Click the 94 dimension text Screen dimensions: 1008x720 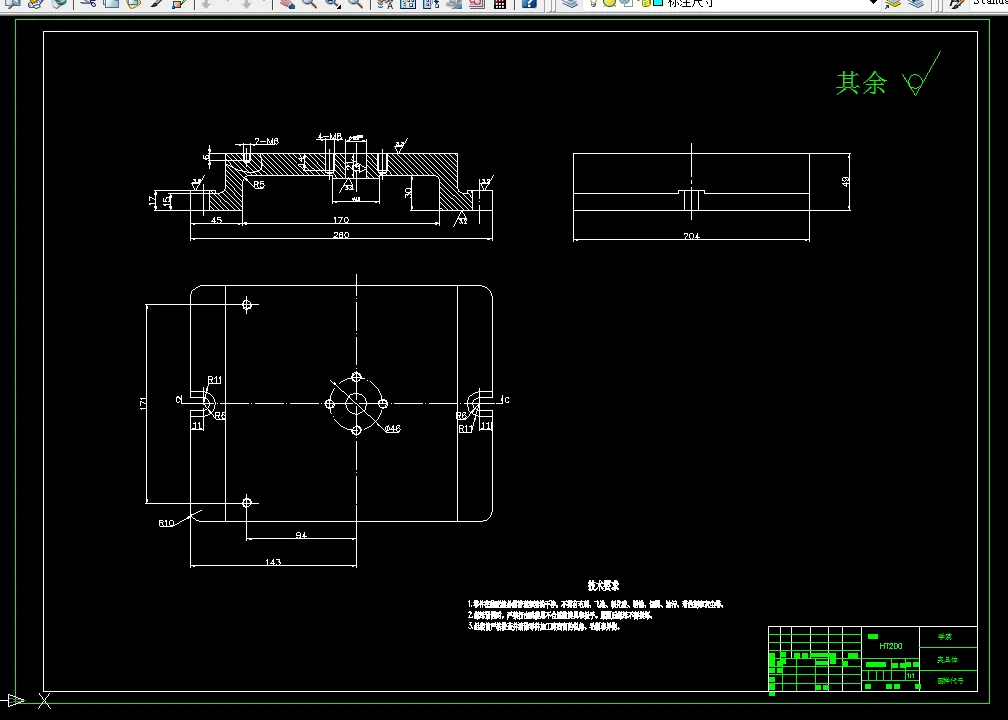click(301, 534)
